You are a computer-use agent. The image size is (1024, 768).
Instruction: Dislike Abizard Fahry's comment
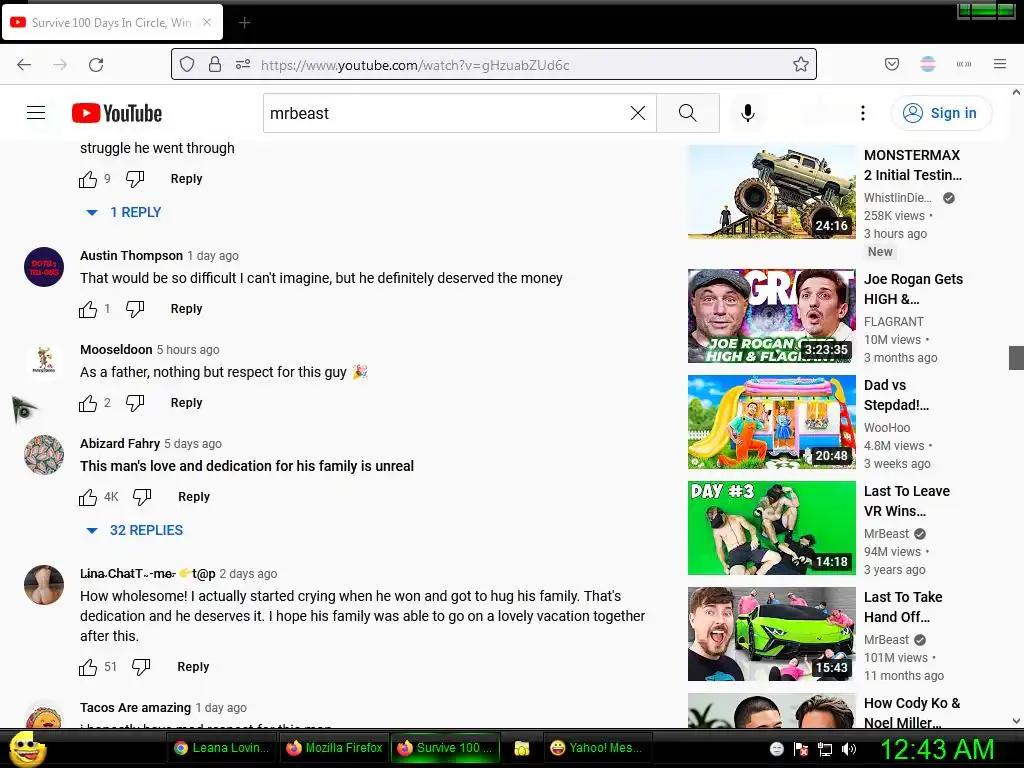(142, 497)
